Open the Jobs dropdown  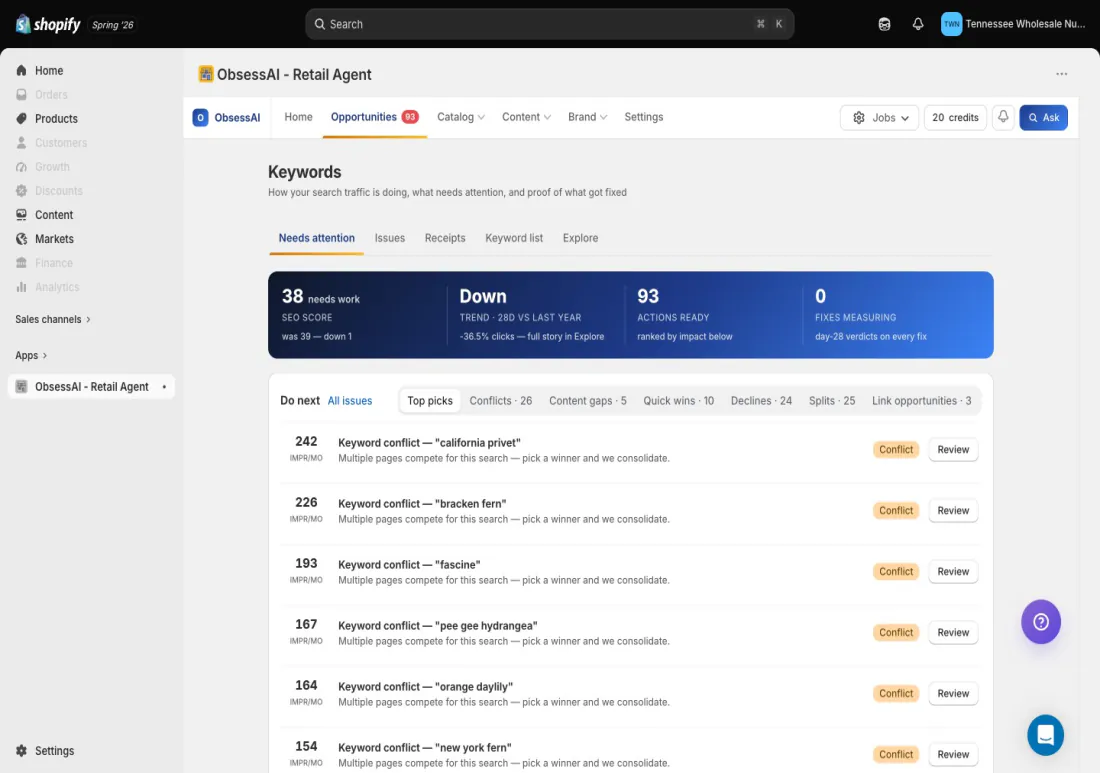click(x=880, y=117)
